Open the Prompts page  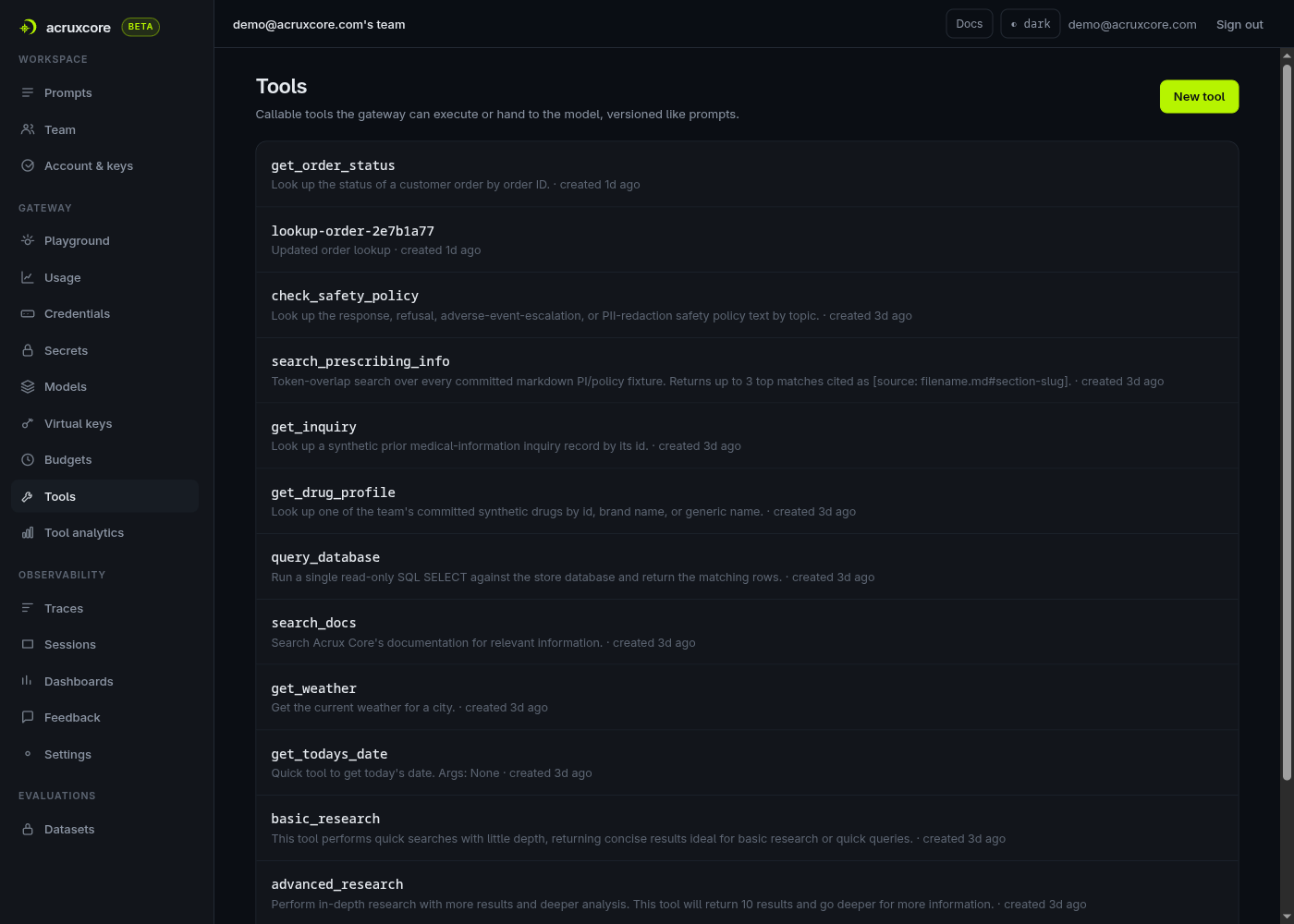pos(104,92)
